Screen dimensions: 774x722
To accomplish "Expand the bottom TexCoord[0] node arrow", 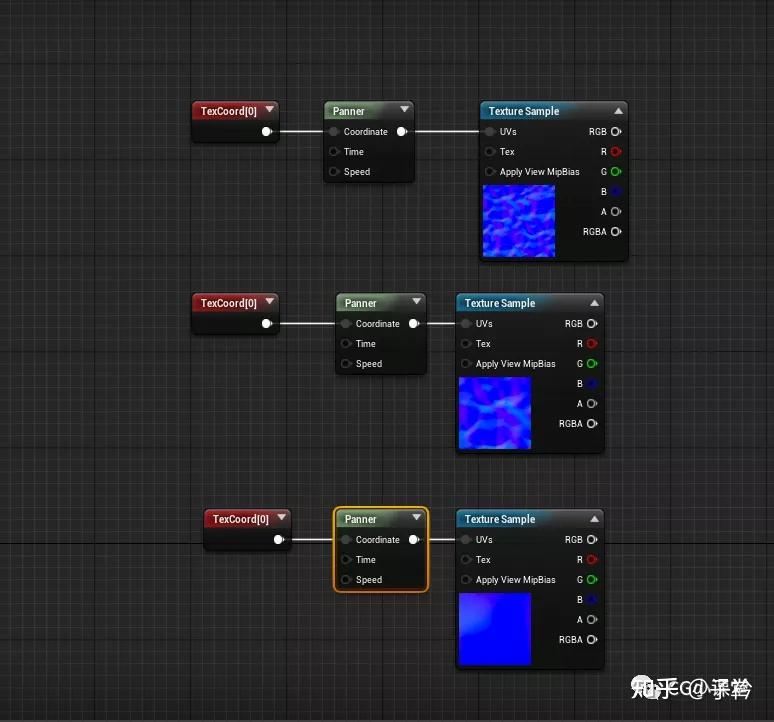I will pyautogui.click(x=281, y=517).
